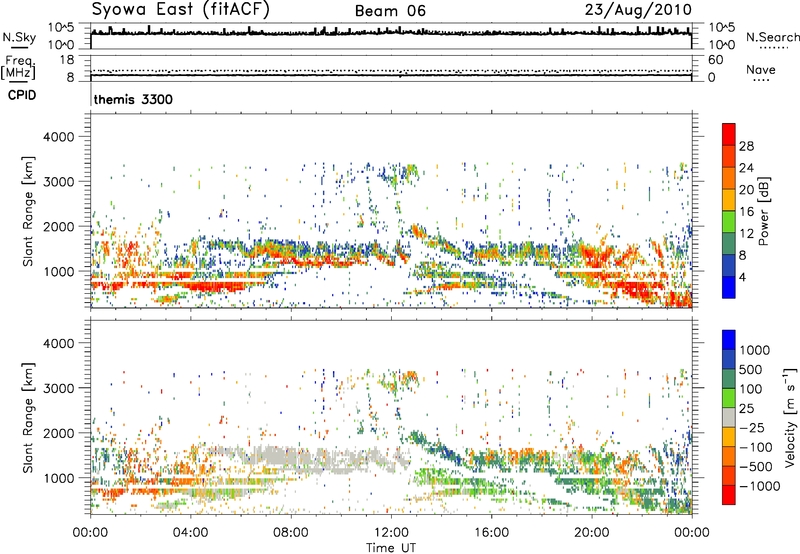Click the 'Time UT' axis title

coord(391,548)
